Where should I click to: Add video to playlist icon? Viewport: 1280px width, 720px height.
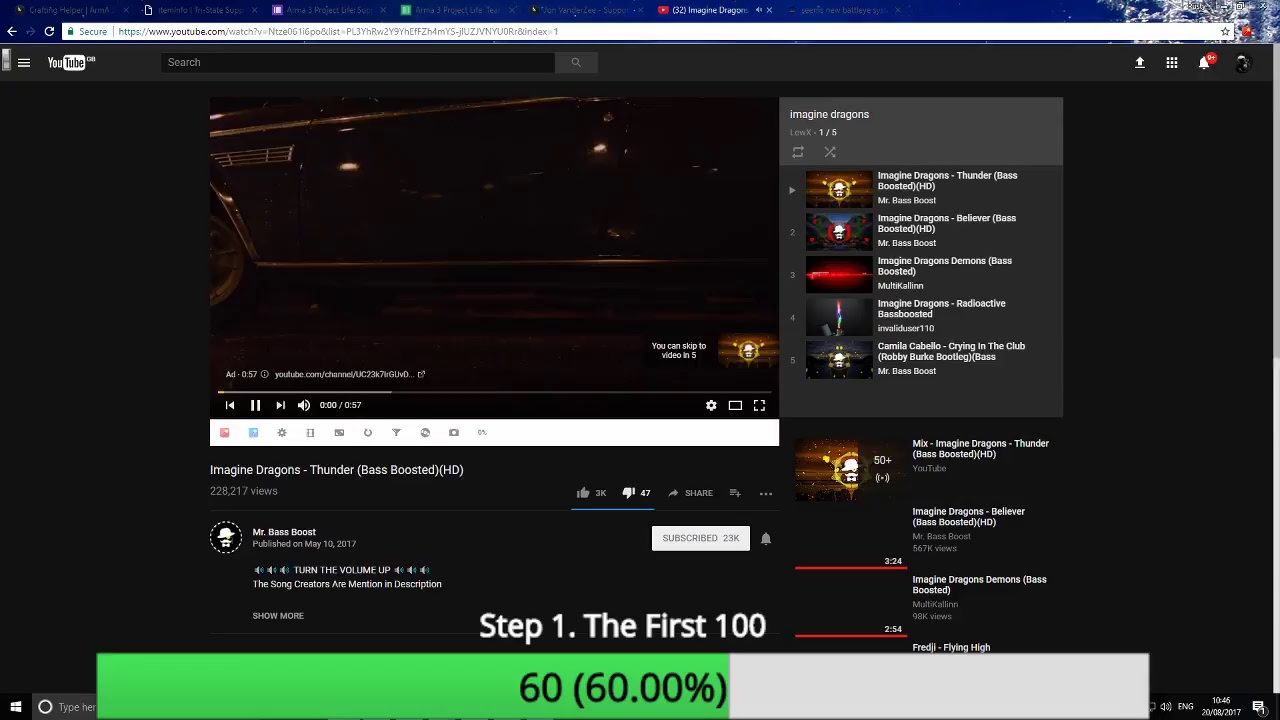(x=735, y=493)
